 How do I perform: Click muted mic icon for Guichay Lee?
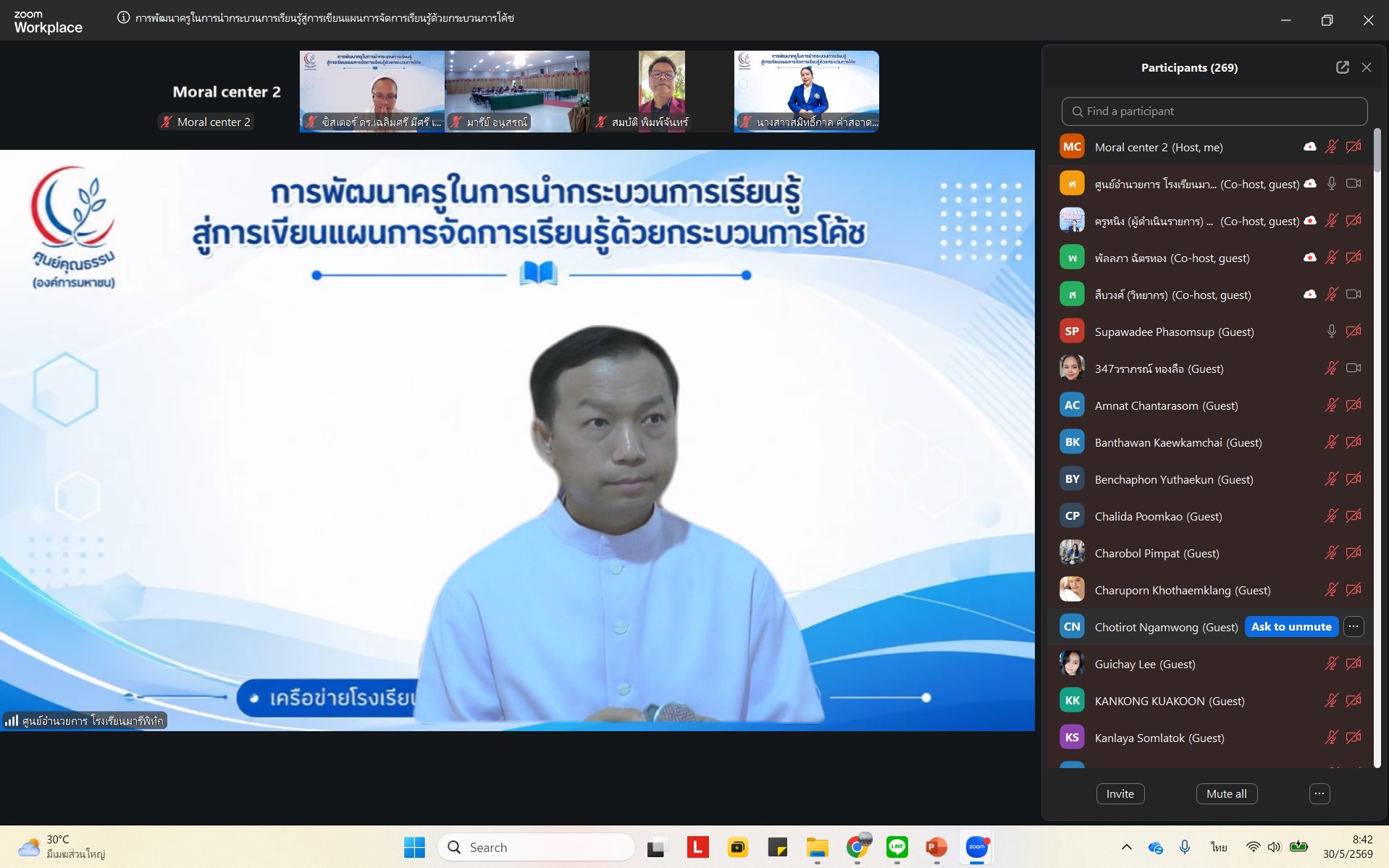[1331, 664]
